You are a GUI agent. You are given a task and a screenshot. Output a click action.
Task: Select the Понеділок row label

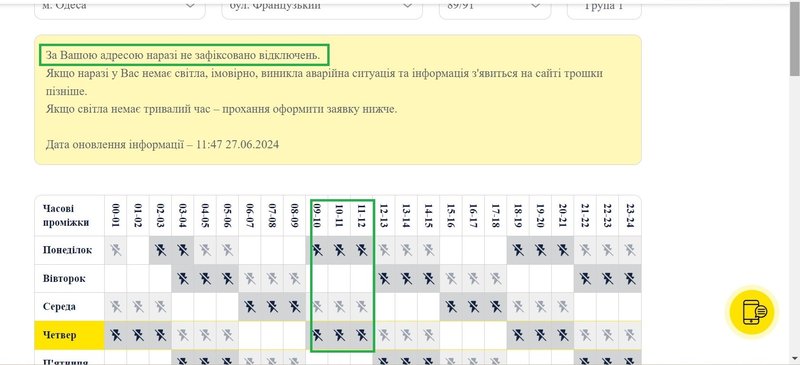click(x=70, y=250)
